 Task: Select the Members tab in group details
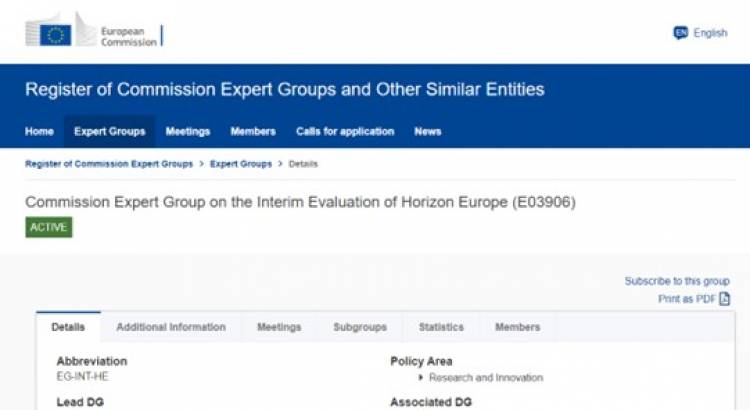tap(518, 327)
